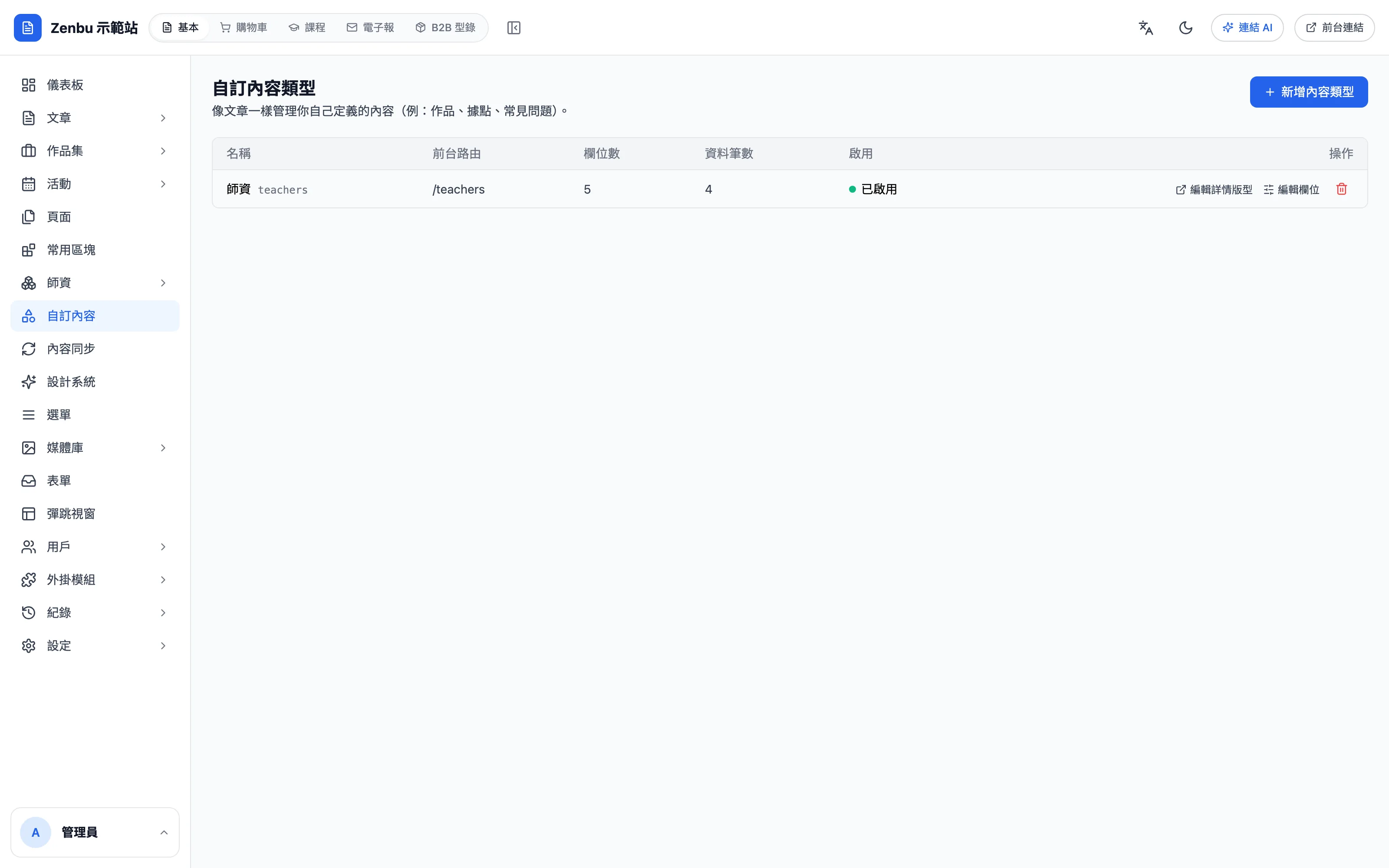Click the /teachers route cell
The height and width of the screenshot is (868, 1389).
pyautogui.click(x=459, y=190)
